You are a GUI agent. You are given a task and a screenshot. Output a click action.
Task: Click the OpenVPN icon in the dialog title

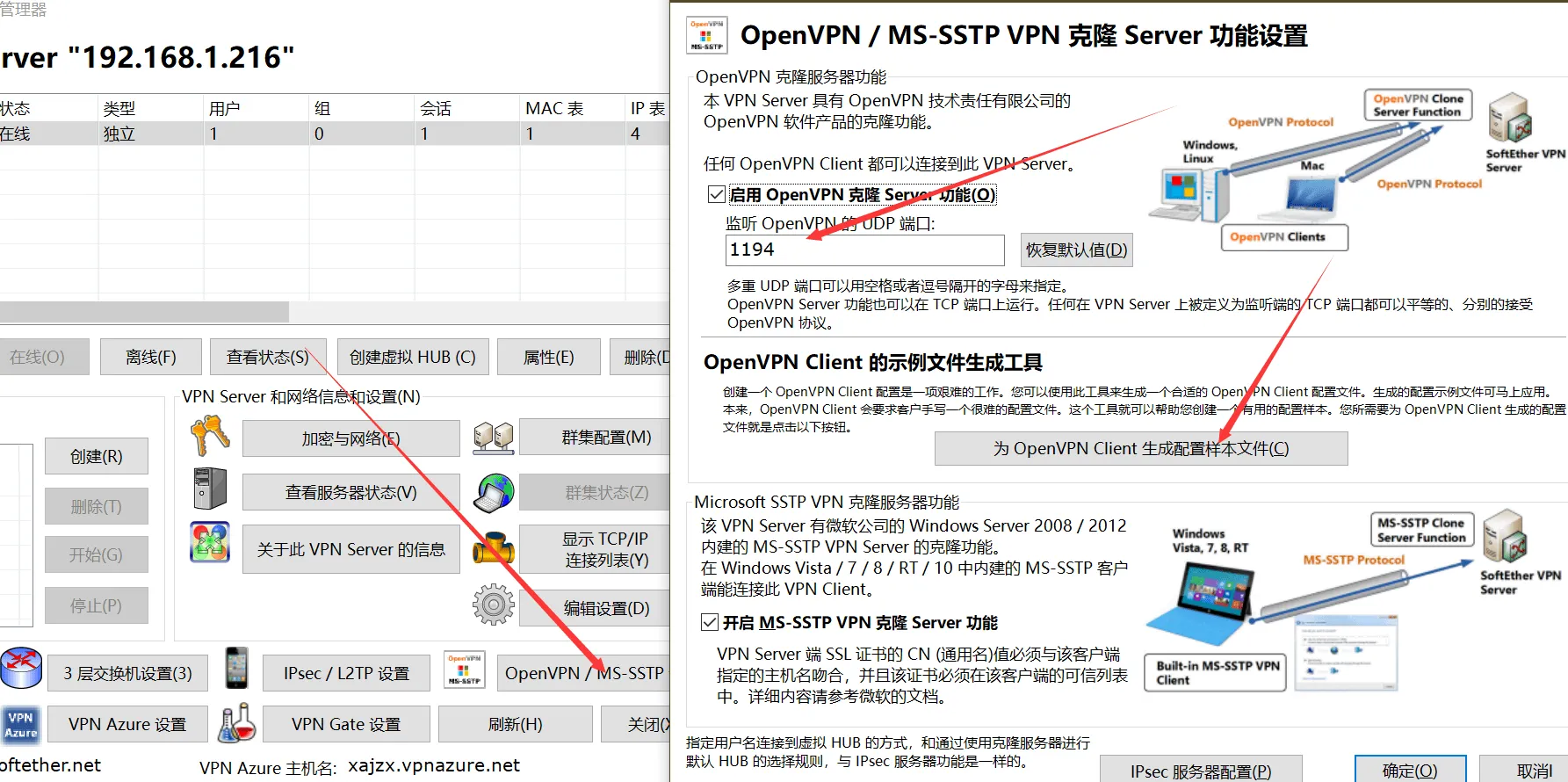706,35
